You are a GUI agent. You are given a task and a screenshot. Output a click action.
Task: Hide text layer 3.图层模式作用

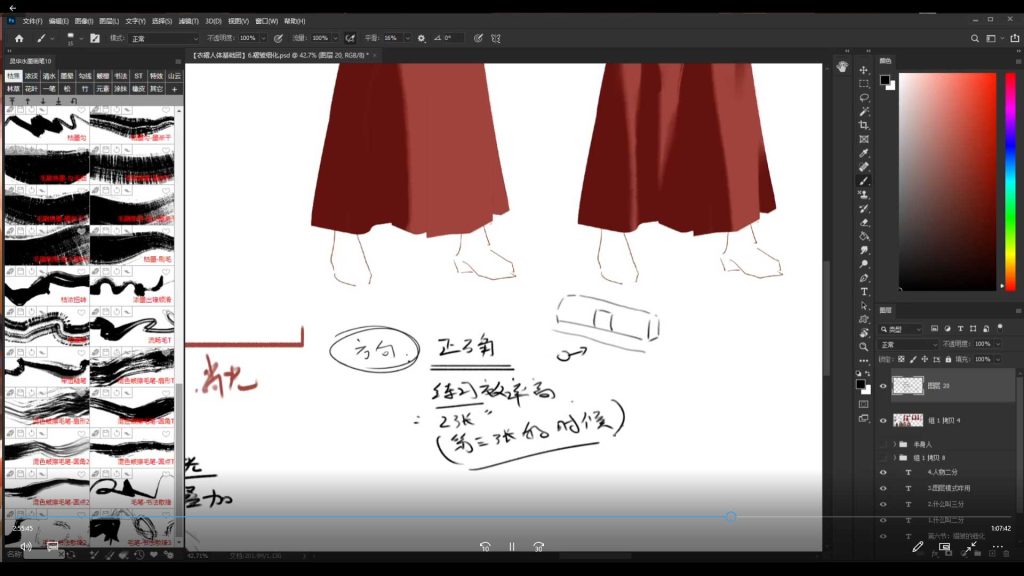883,488
